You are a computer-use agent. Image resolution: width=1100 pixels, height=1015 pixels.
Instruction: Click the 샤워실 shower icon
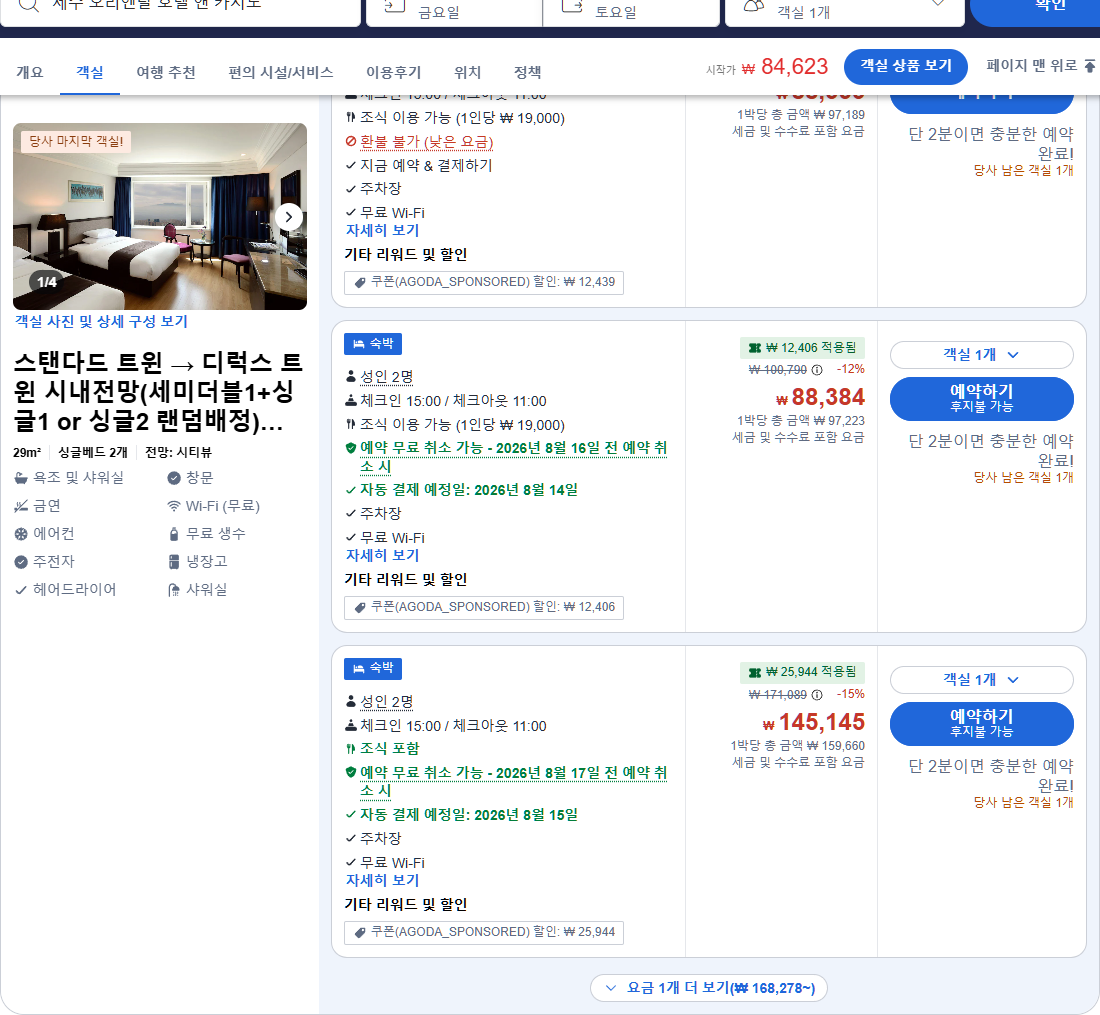click(x=174, y=590)
